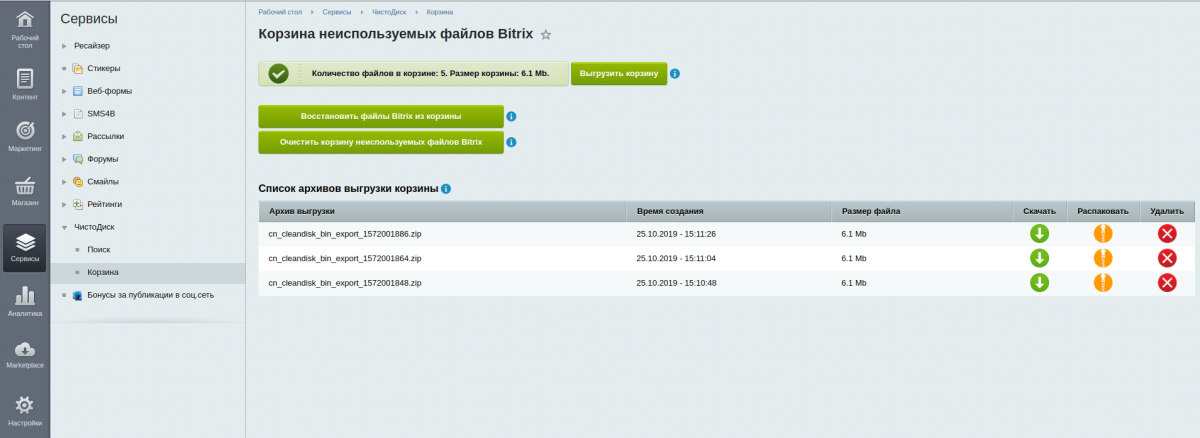Delete archive cn_cleandisk_bin_export_1572001886.zip
This screenshot has height=438, width=1200.
click(x=1166, y=234)
